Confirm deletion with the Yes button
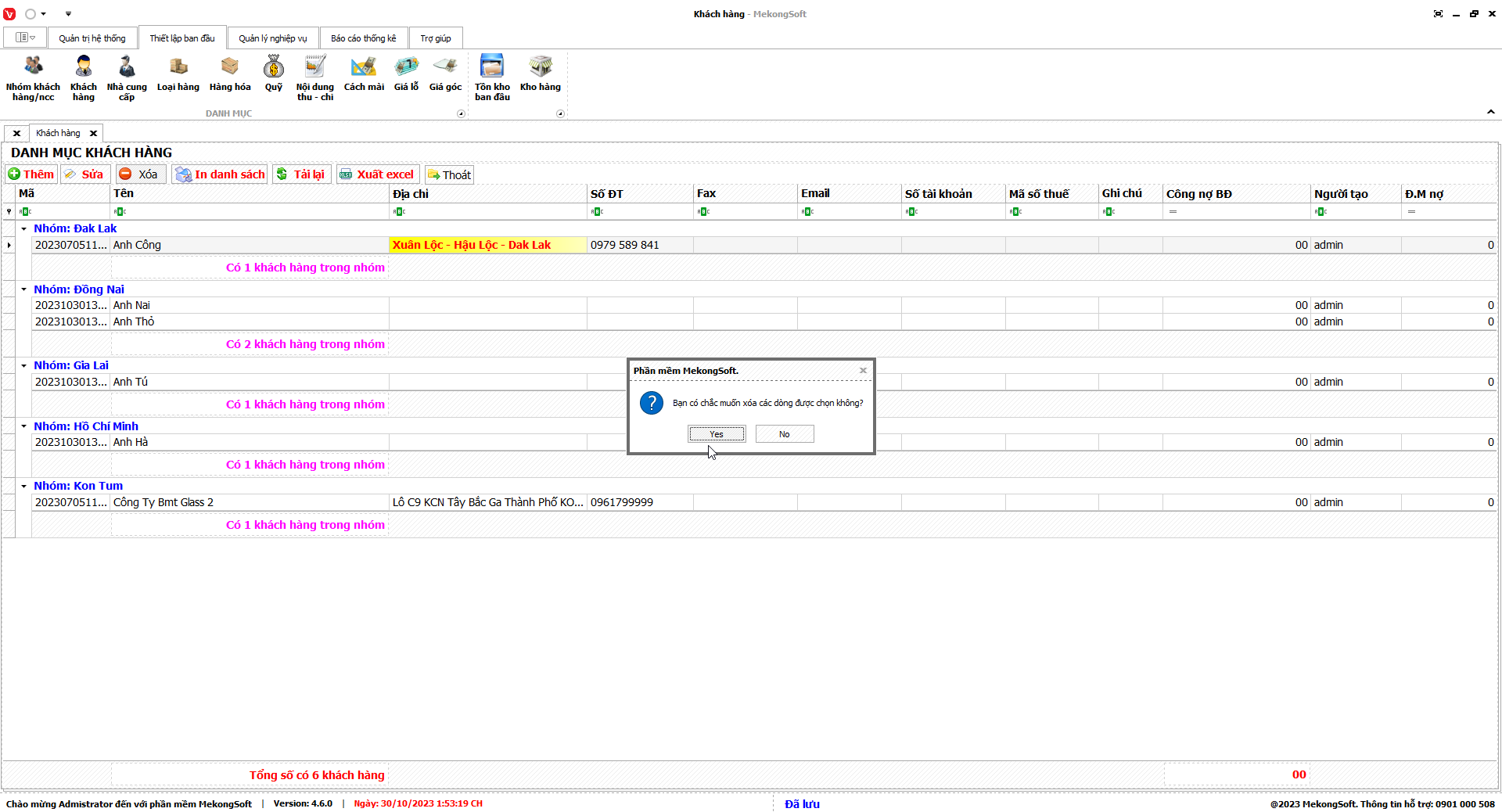 tap(717, 434)
